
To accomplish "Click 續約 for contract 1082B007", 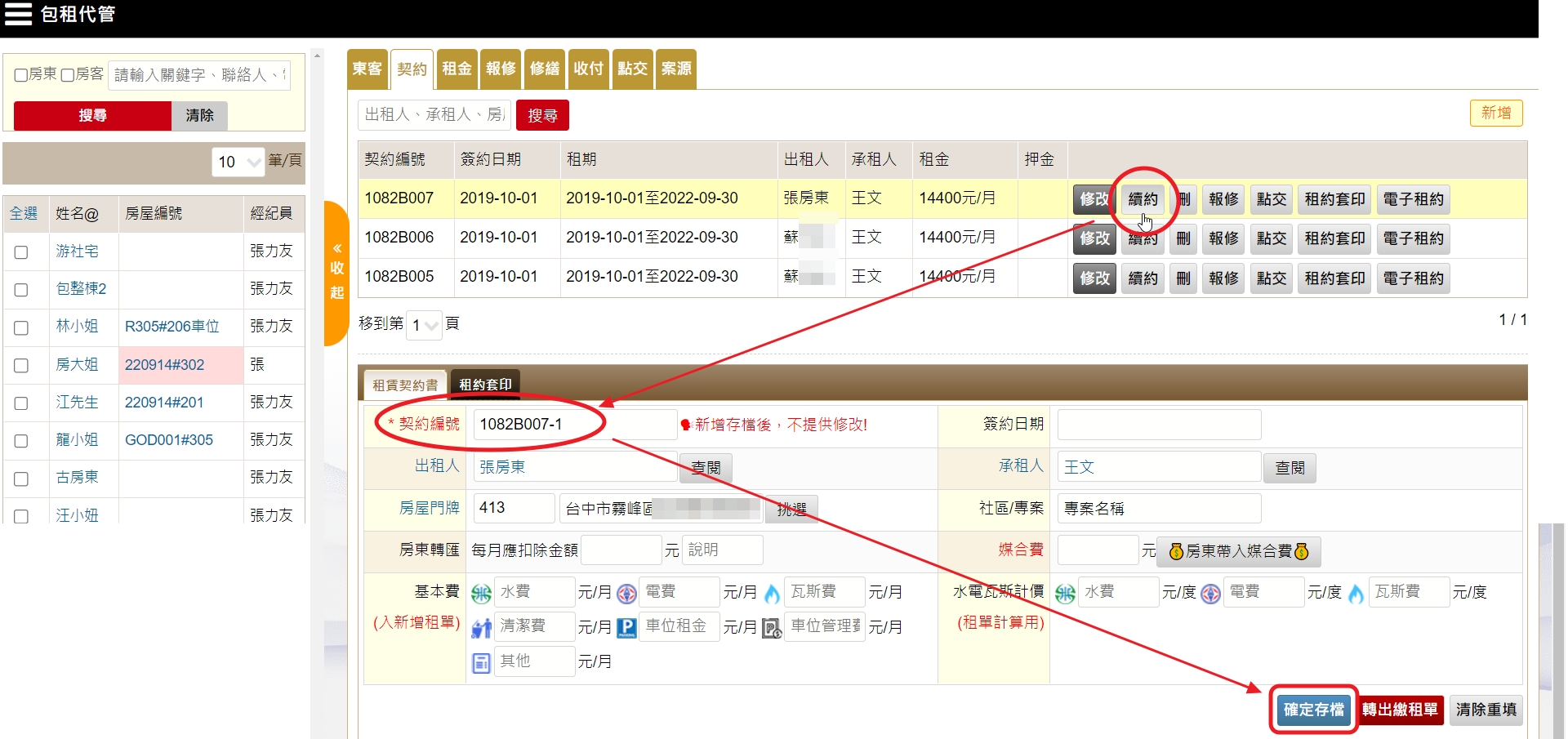I will [x=1143, y=199].
